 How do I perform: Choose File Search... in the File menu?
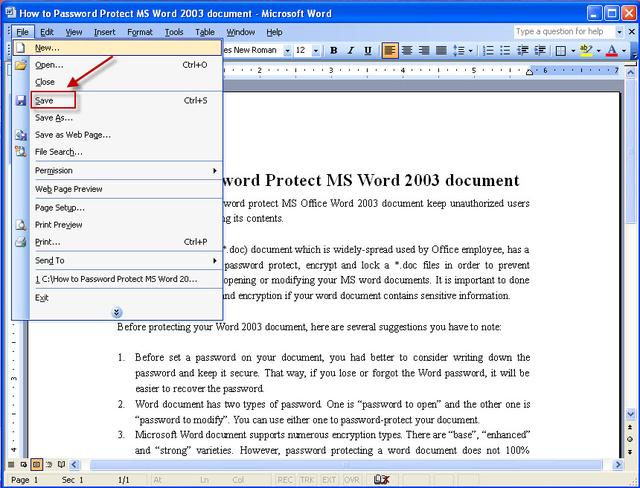click(x=118, y=152)
